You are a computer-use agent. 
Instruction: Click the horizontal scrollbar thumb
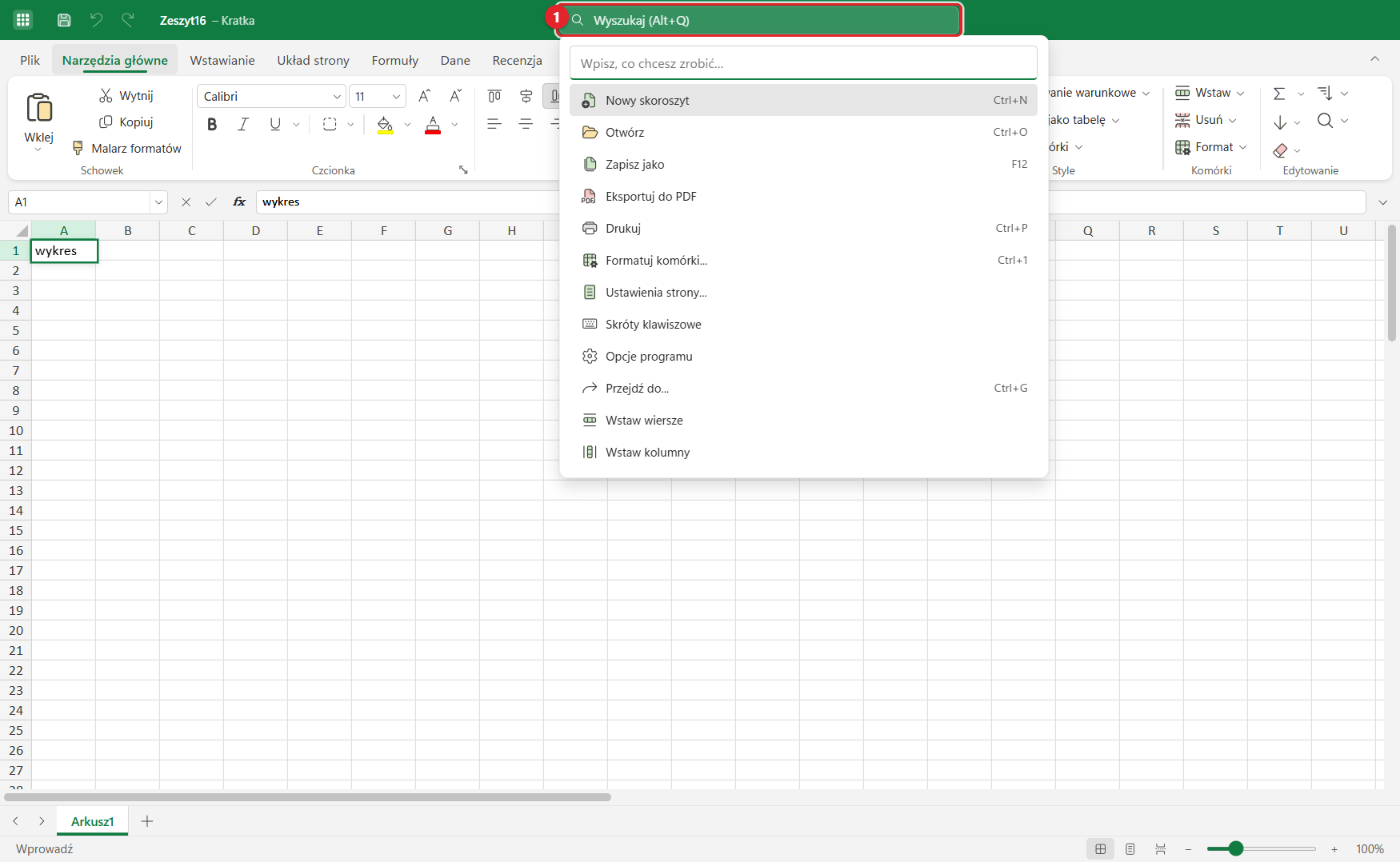pos(308,797)
